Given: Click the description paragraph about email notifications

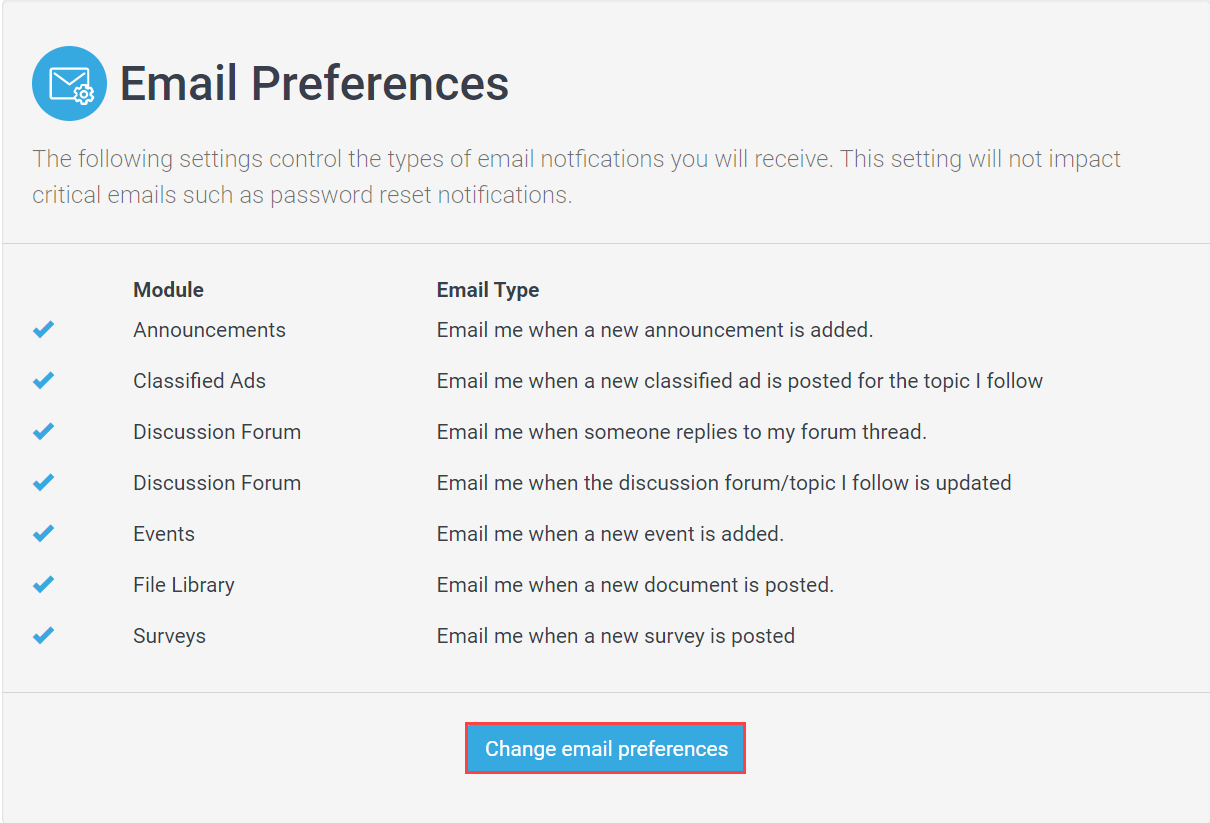Looking at the screenshot, I should (576, 177).
